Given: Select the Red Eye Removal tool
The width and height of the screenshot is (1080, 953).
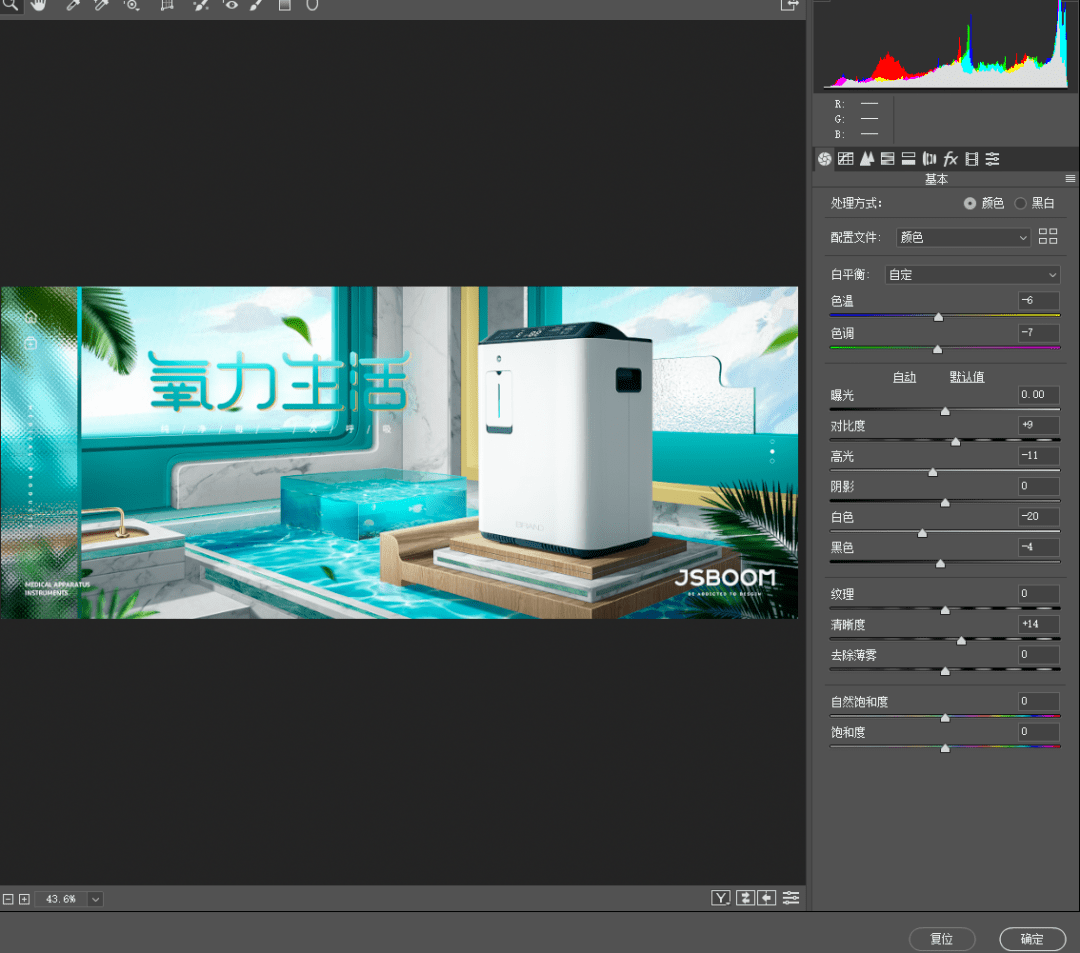Looking at the screenshot, I should tap(231, 5).
